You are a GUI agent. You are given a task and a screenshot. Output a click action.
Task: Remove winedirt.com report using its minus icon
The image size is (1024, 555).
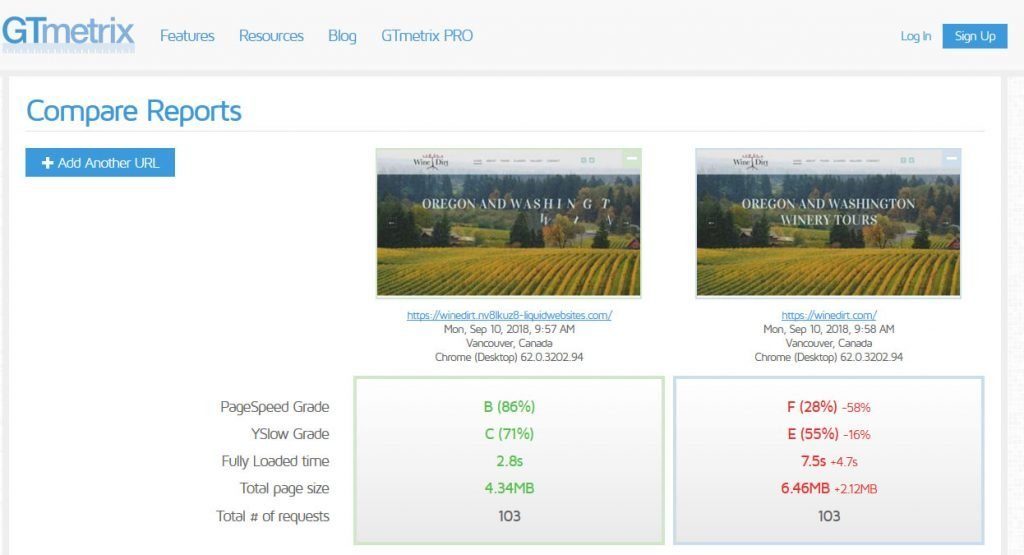click(x=952, y=158)
